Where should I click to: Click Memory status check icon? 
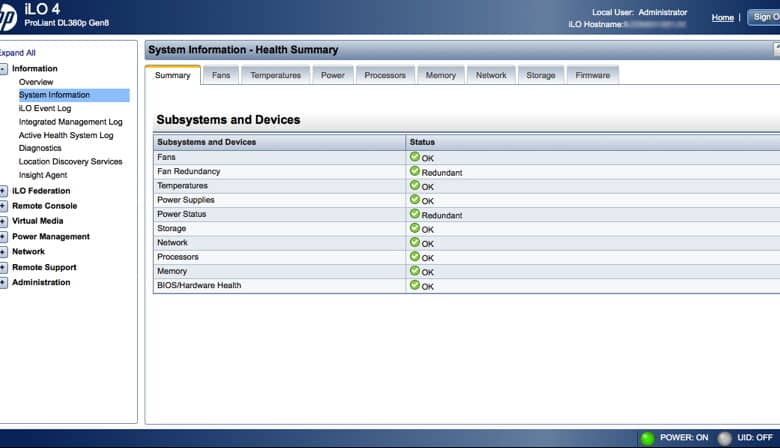coord(414,271)
